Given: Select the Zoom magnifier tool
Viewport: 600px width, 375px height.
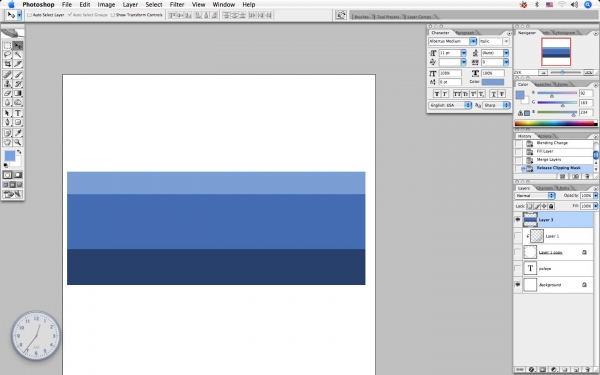Looking at the screenshot, I should [x=18, y=142].
